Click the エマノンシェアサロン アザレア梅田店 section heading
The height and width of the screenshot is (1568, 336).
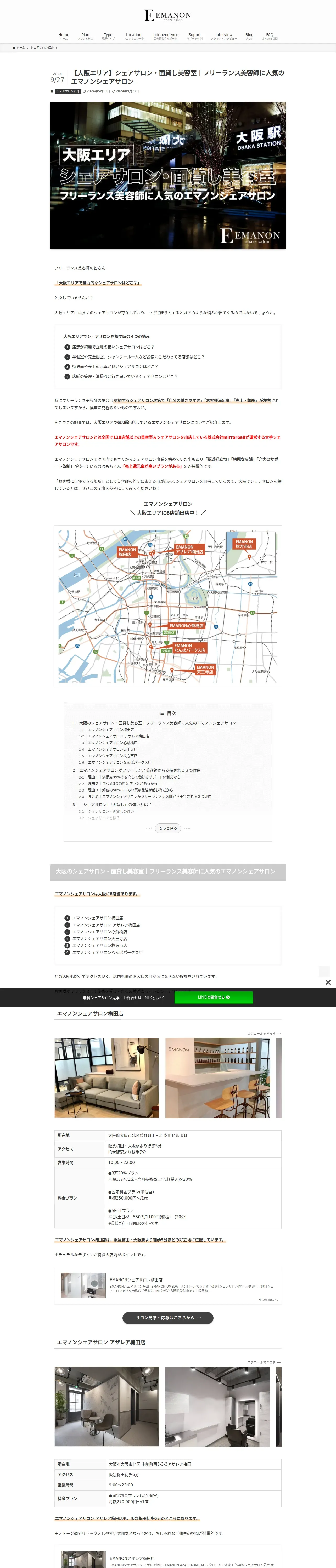[x=101, y=1343]
